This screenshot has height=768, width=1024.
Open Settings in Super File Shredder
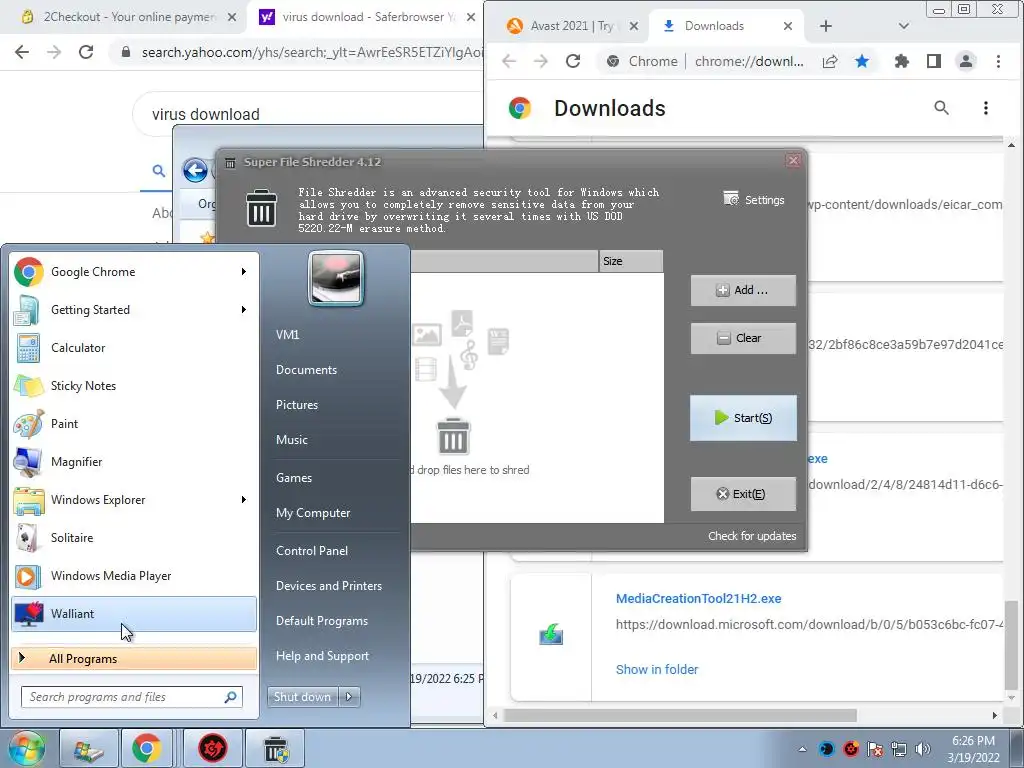tap(754, 200)
